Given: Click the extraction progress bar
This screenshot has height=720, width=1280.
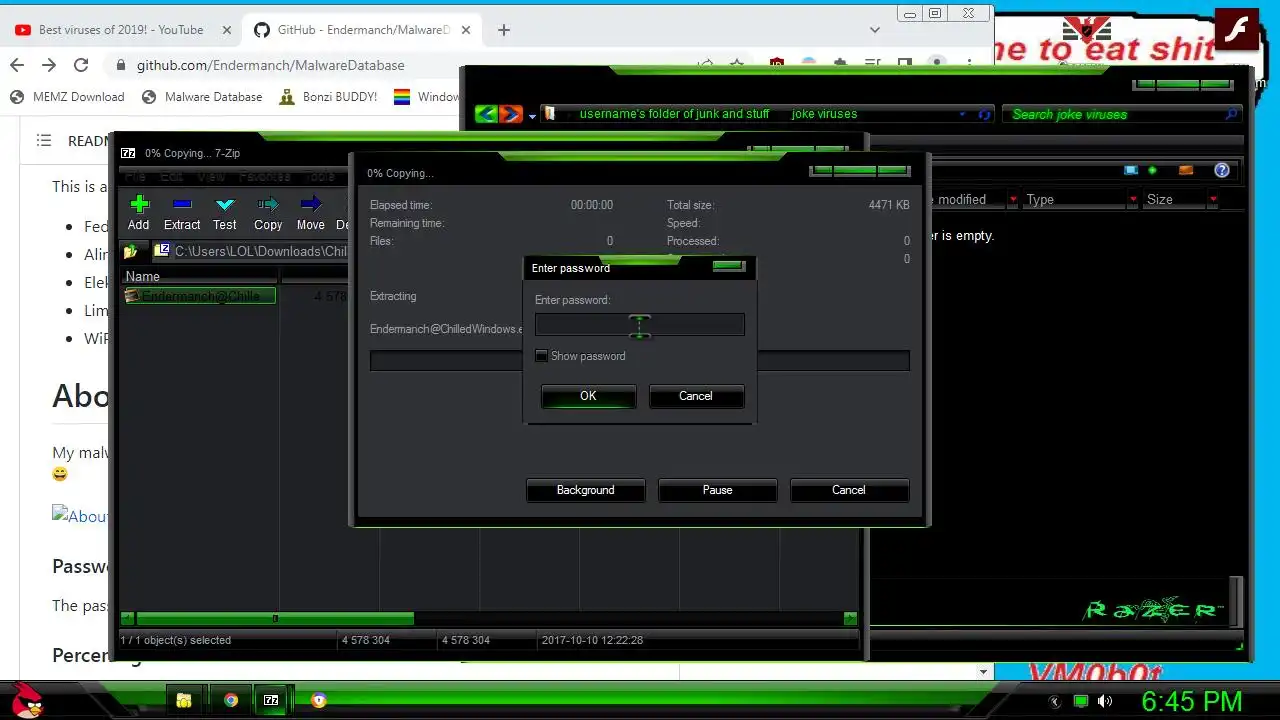Looking at the screenshot, I should (x=640, y=360).
